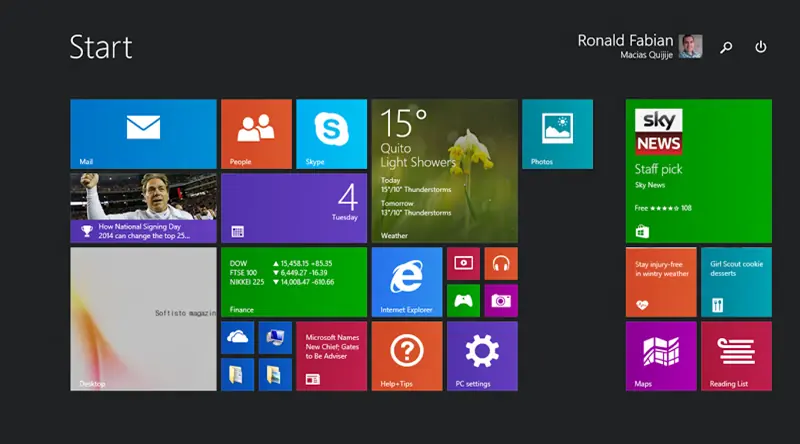Open the Reading List tile
Image resolution: width=800 pixels, height=444 pixels.
click(737, 356)
